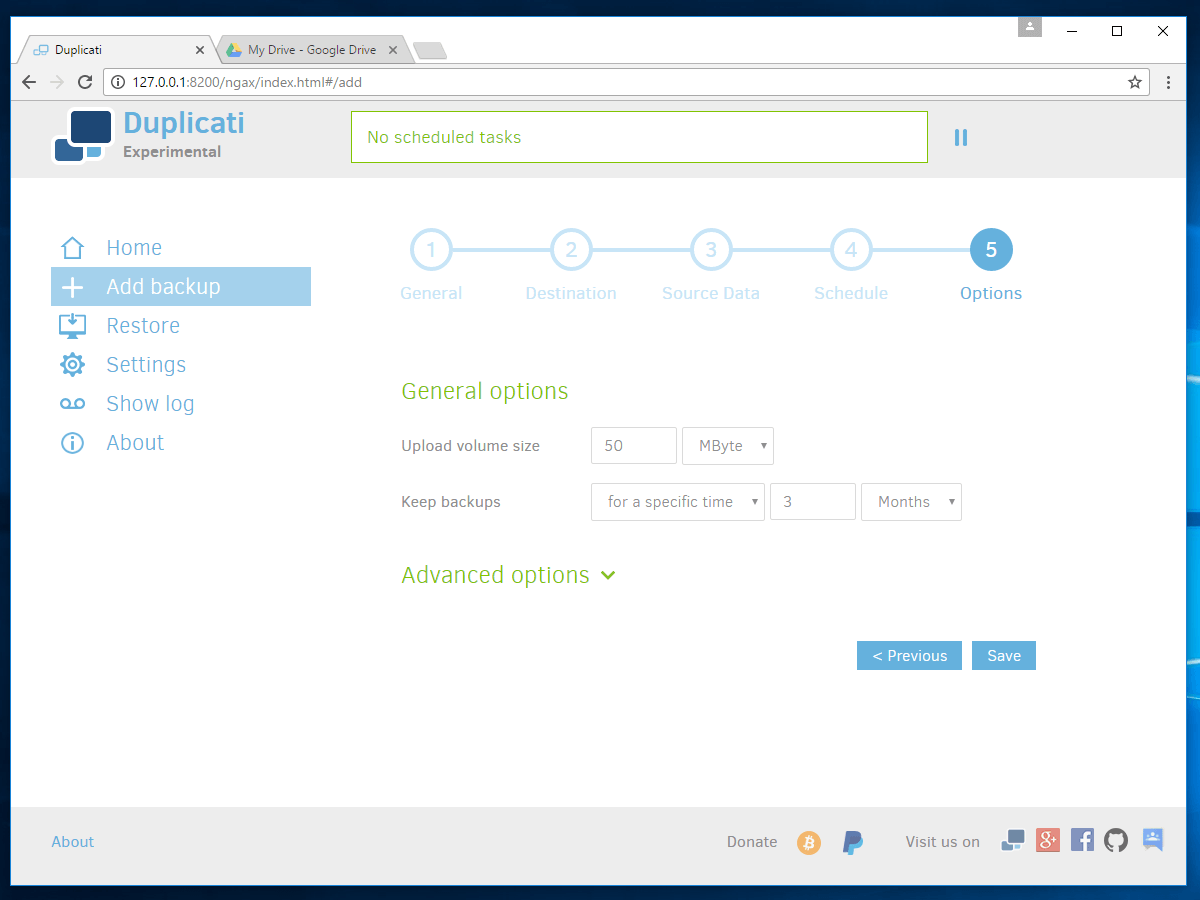Image resolution: width=1200 pixels, height=900 pixels.
Task: Click the Save button
Action: tap(1003, 656)
